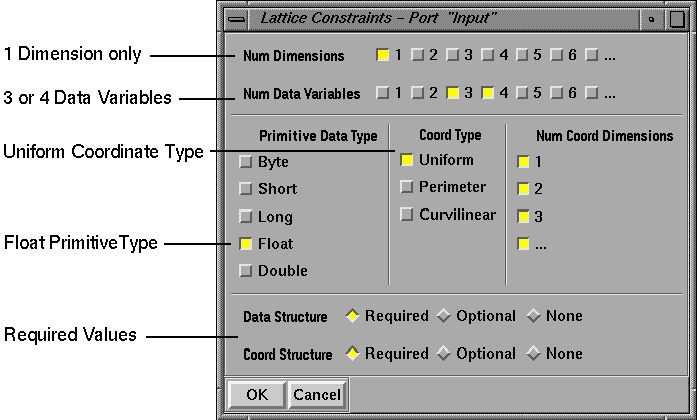Open the window menu button in title bar
This screenshot has height=420, width=697.
[x=235, y=18]
